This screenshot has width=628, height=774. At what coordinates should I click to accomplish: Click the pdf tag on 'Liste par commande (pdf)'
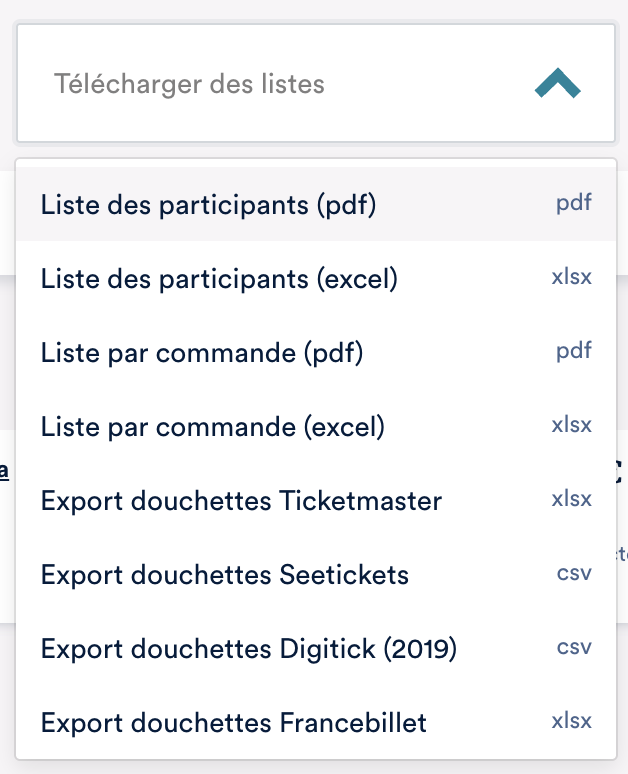pos(574,351)
